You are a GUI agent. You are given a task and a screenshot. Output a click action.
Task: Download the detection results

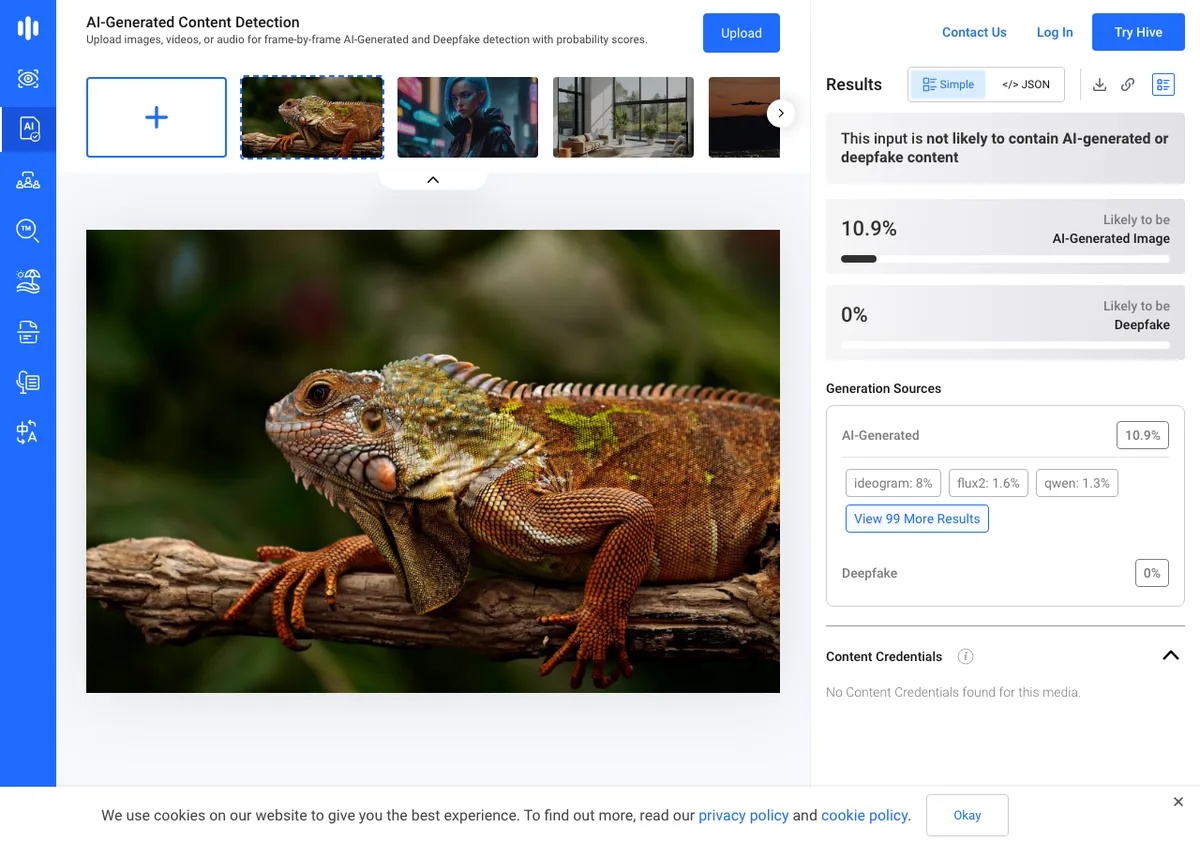pyautogui.click(x=1099, y=85)
